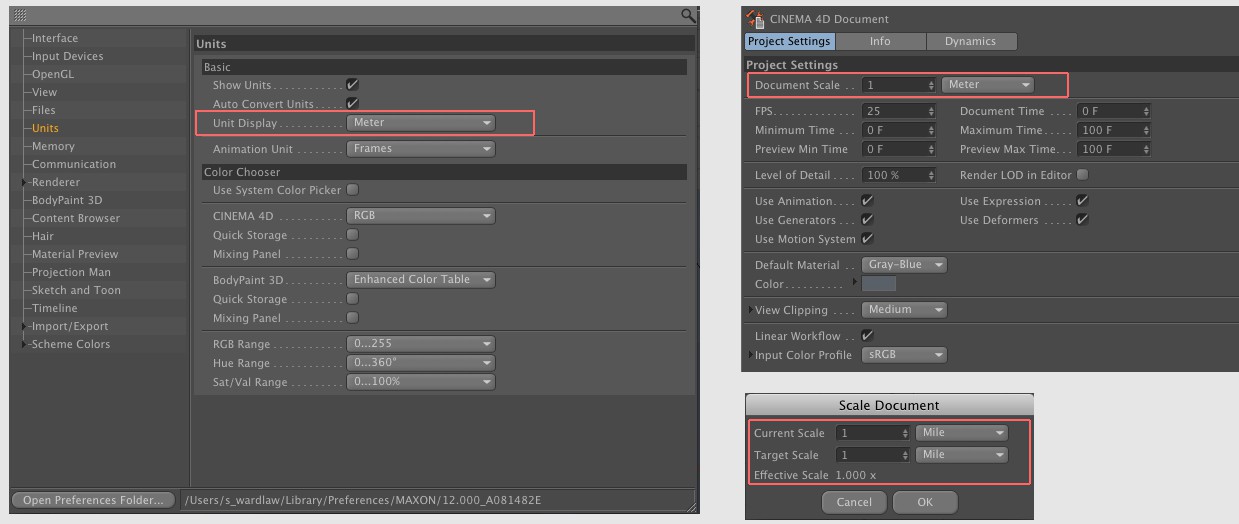The height and width of the screenshot is (524, 1239).
Task: Open the Unit Display dropdown
Action: (421, 123)
